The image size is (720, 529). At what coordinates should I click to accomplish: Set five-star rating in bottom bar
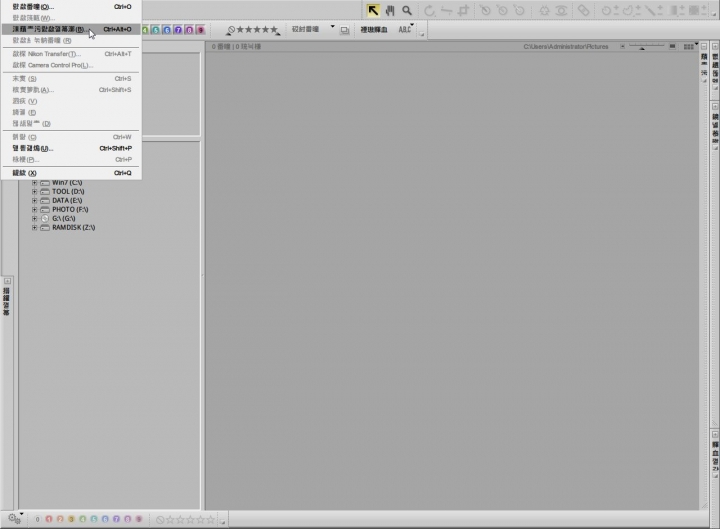pyautogui.click(x=210, y=520)
